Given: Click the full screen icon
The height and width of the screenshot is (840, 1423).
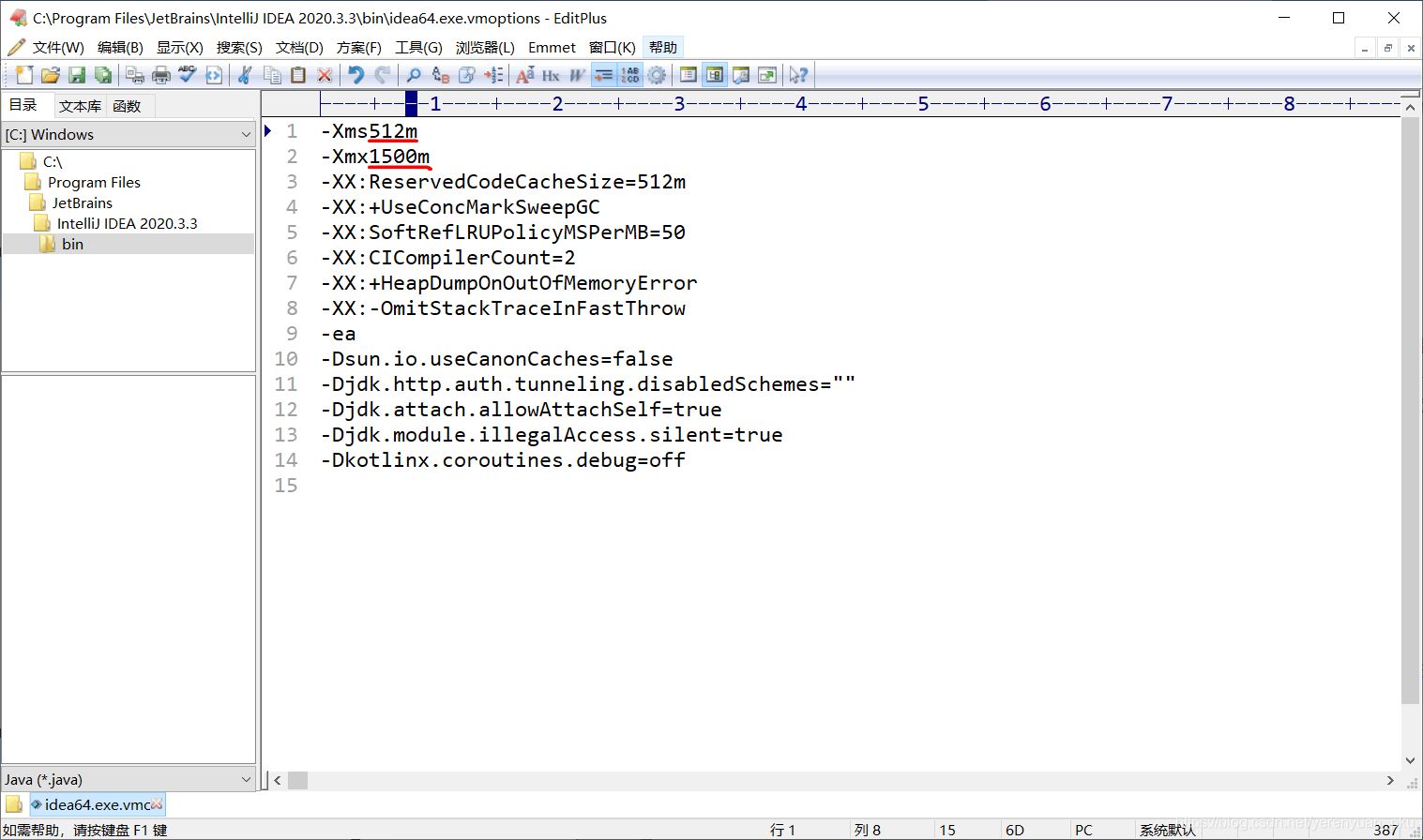Looking at the screenshot, I should coord(767,75).
